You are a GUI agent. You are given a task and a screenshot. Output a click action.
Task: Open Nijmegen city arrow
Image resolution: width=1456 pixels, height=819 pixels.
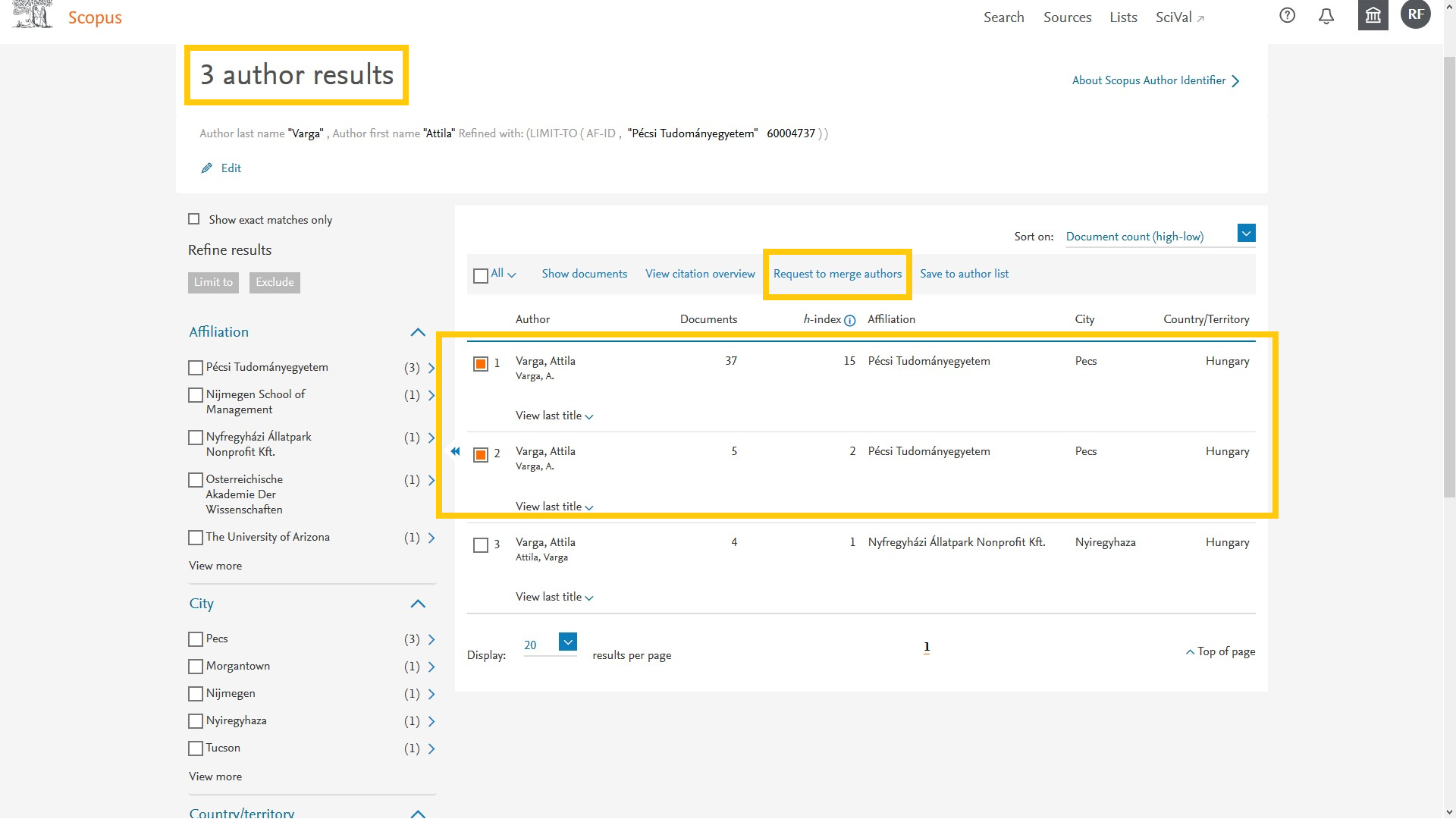pyautogui.click(x=431, y=694)
